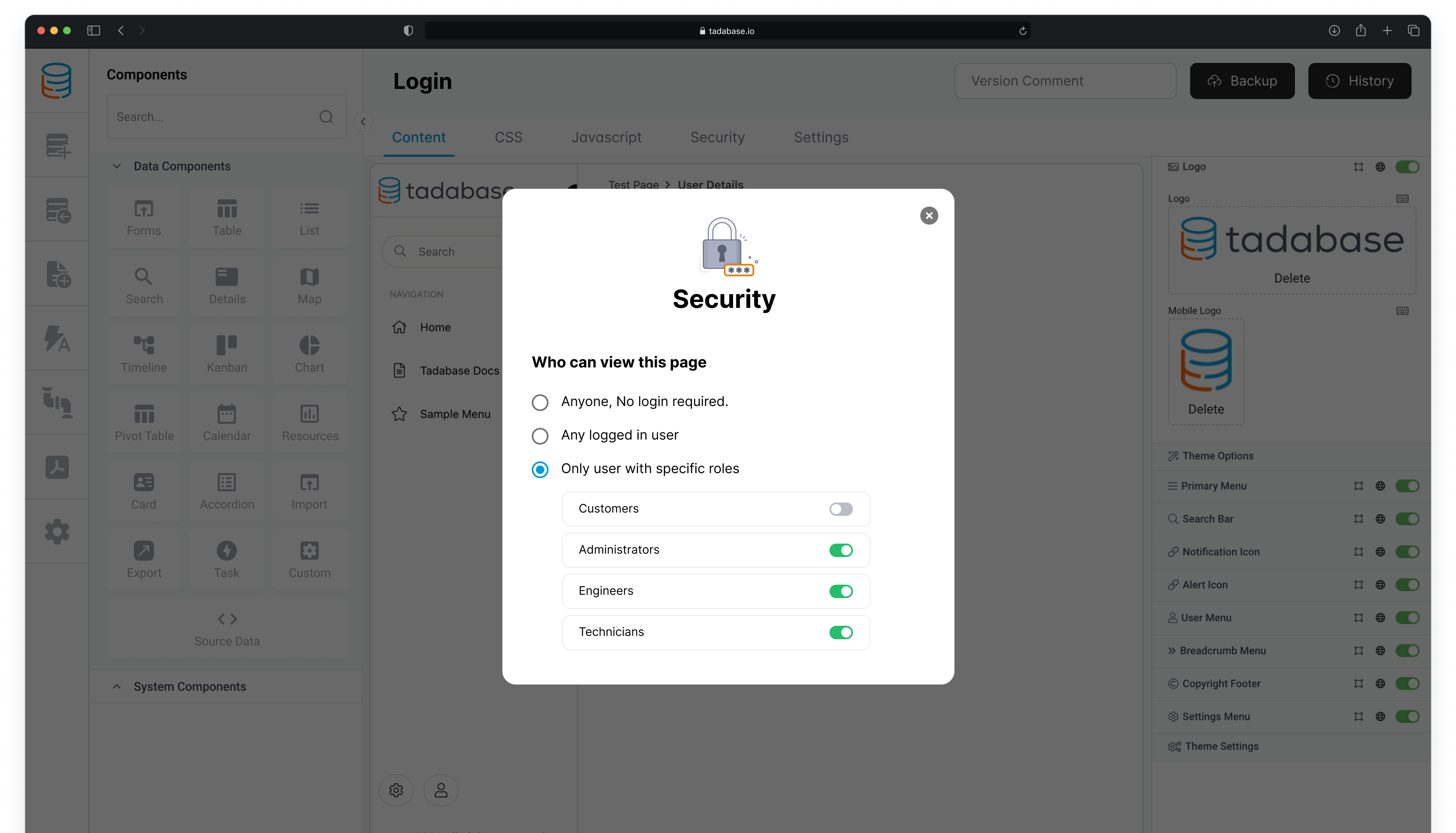Add the Timeline component
1456x833 pixels.
click(143, 355)
